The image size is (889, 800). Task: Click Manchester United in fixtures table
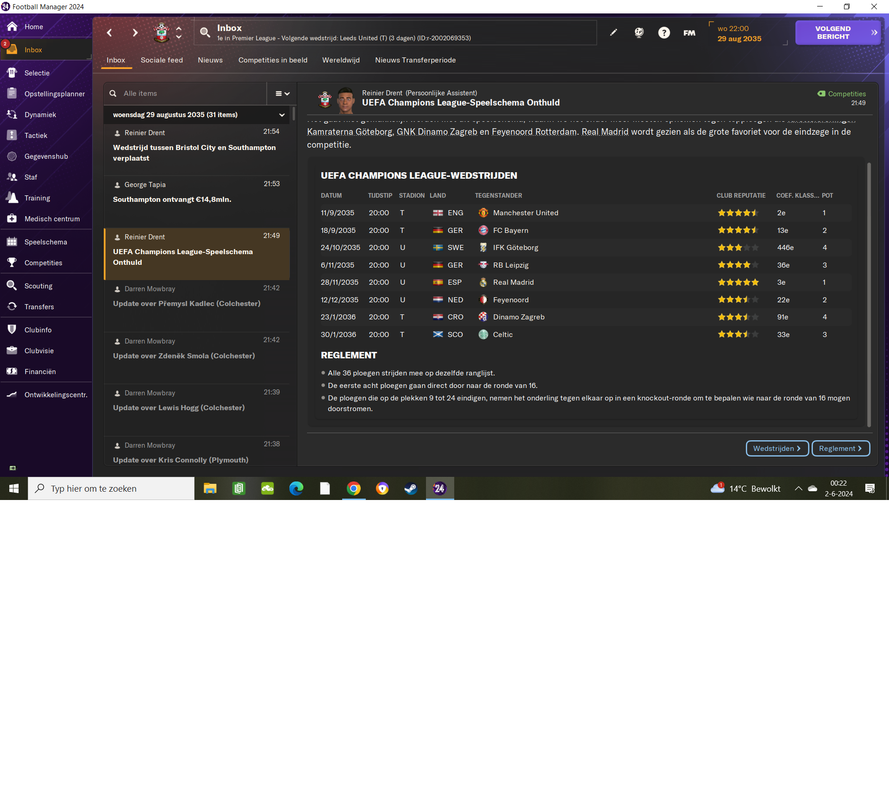pyautogui.click(x=525, y=213)
